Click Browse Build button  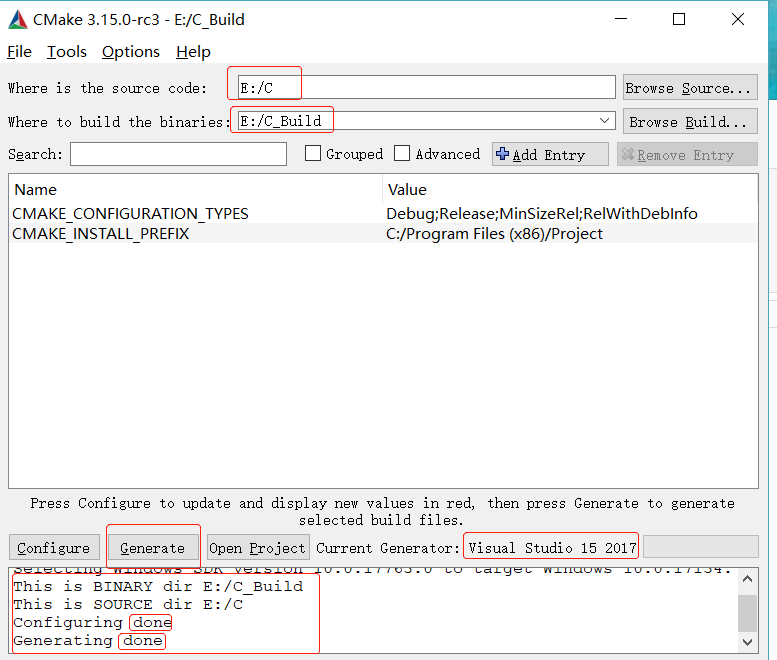coord(689,122)
